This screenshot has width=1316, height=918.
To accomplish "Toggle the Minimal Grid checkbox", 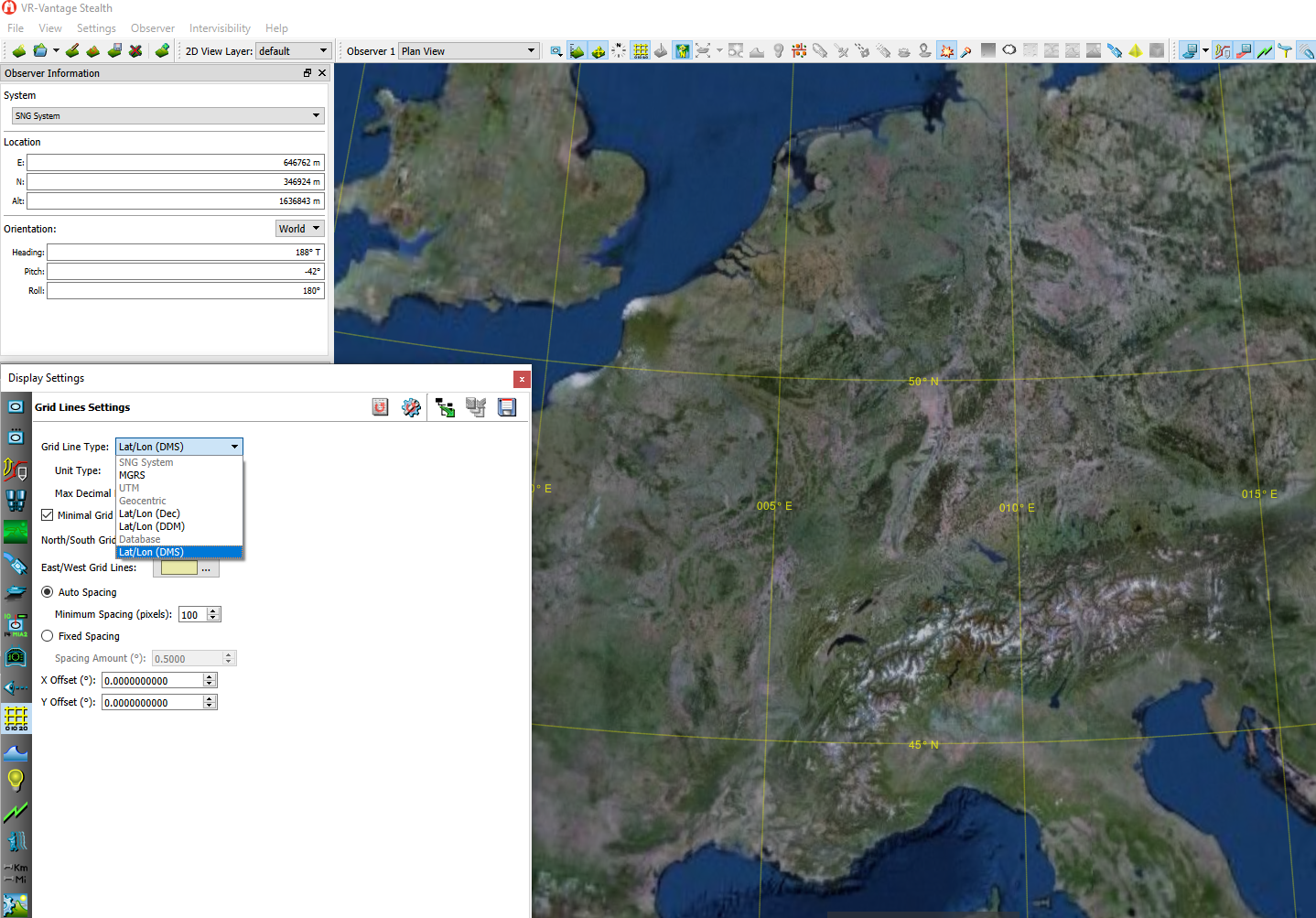I will click(48, 515).
